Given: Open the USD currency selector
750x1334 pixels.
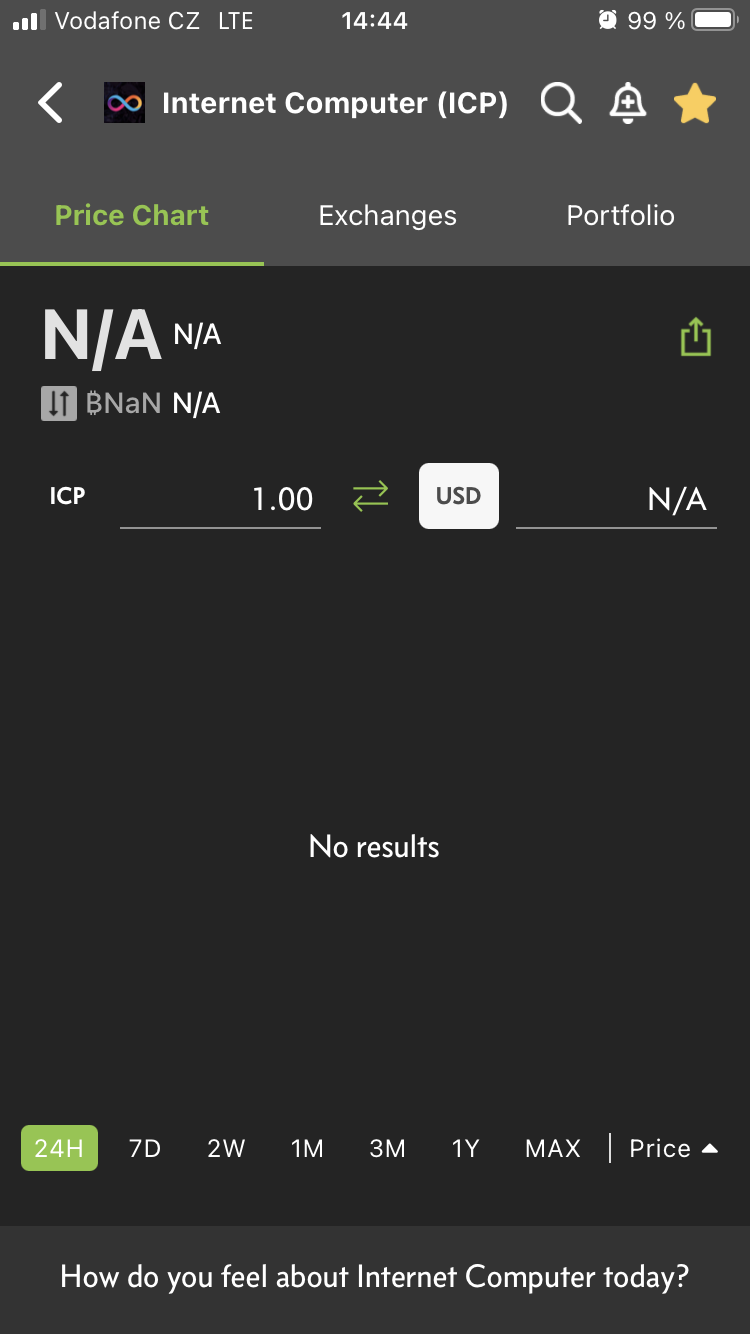Looking at the screenshot, I should click(x=458, y=496).
